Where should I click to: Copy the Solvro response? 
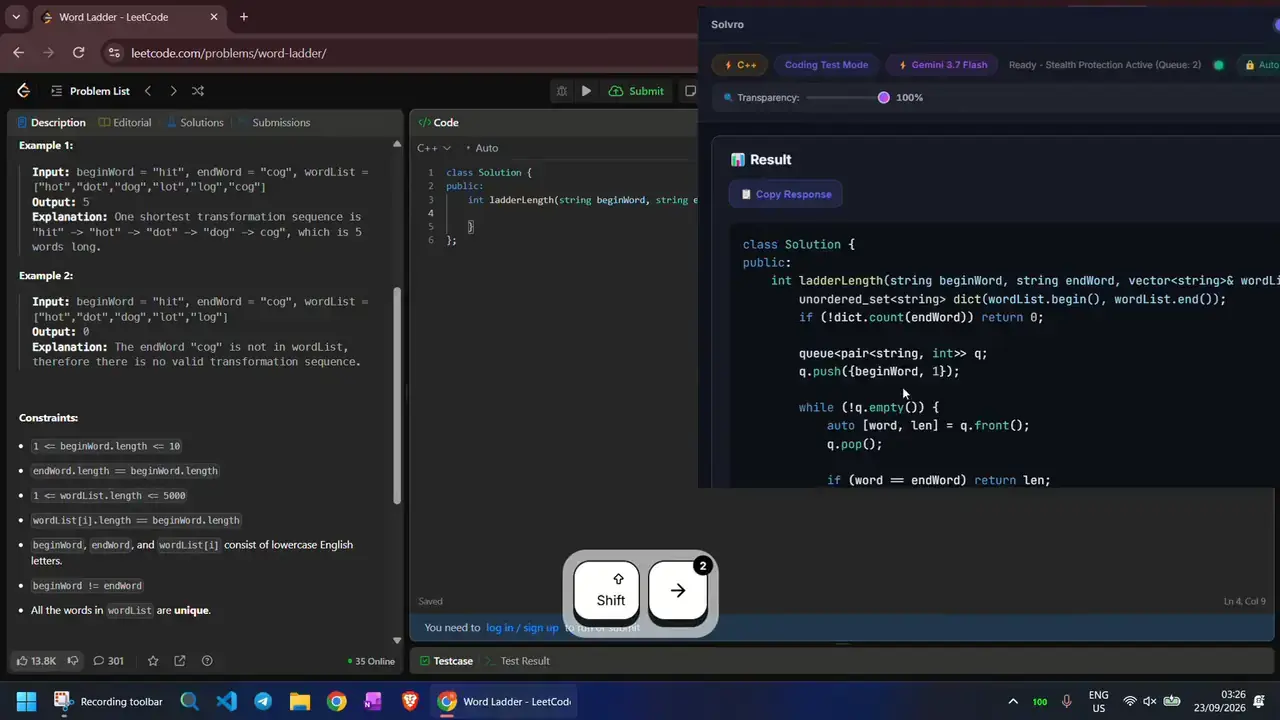pos(786,194)
